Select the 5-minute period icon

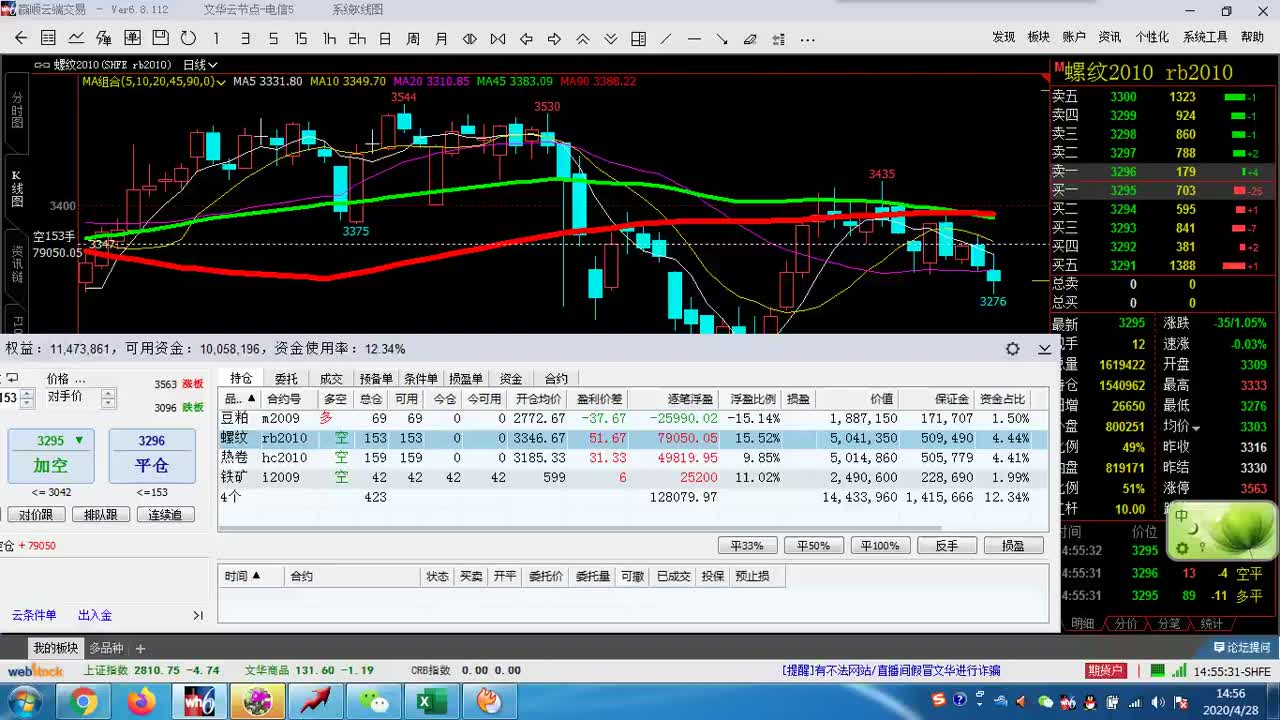point(273,38)
